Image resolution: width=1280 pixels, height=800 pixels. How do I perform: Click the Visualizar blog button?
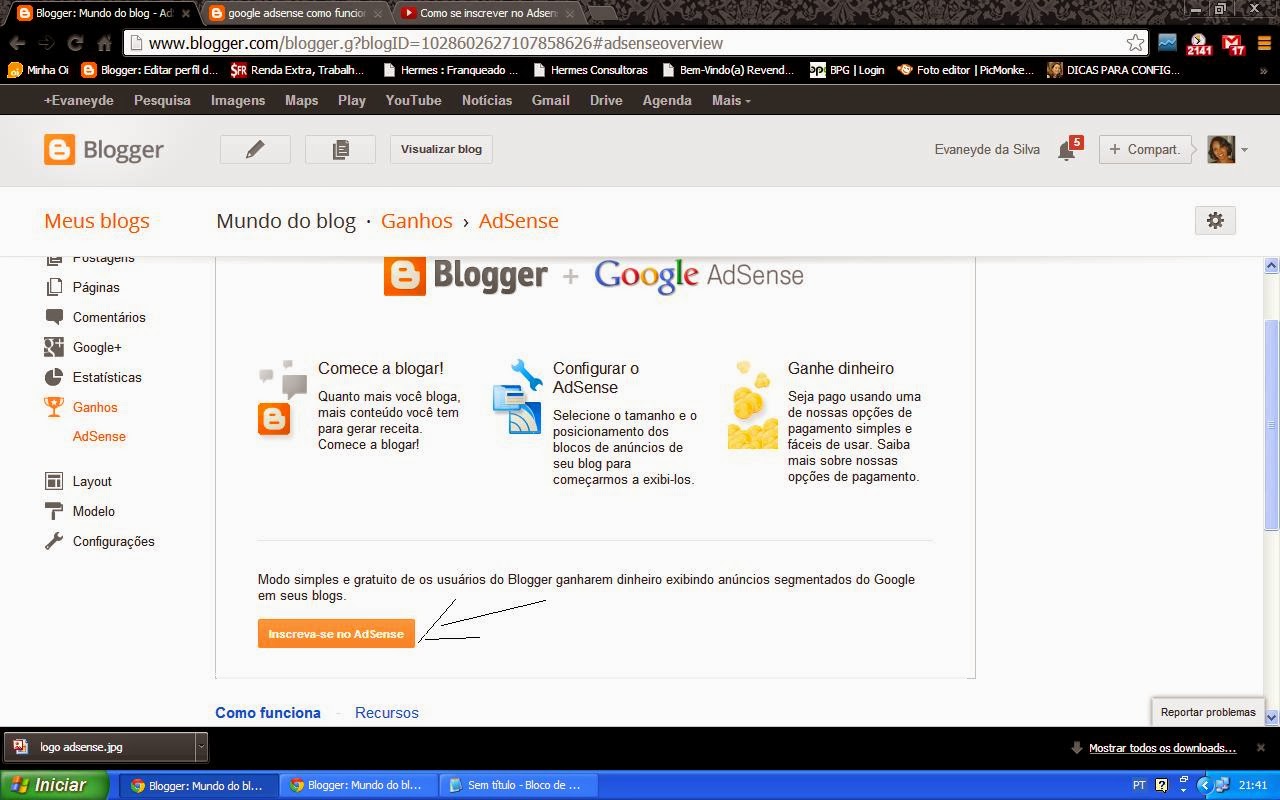(x=441, y=149)
